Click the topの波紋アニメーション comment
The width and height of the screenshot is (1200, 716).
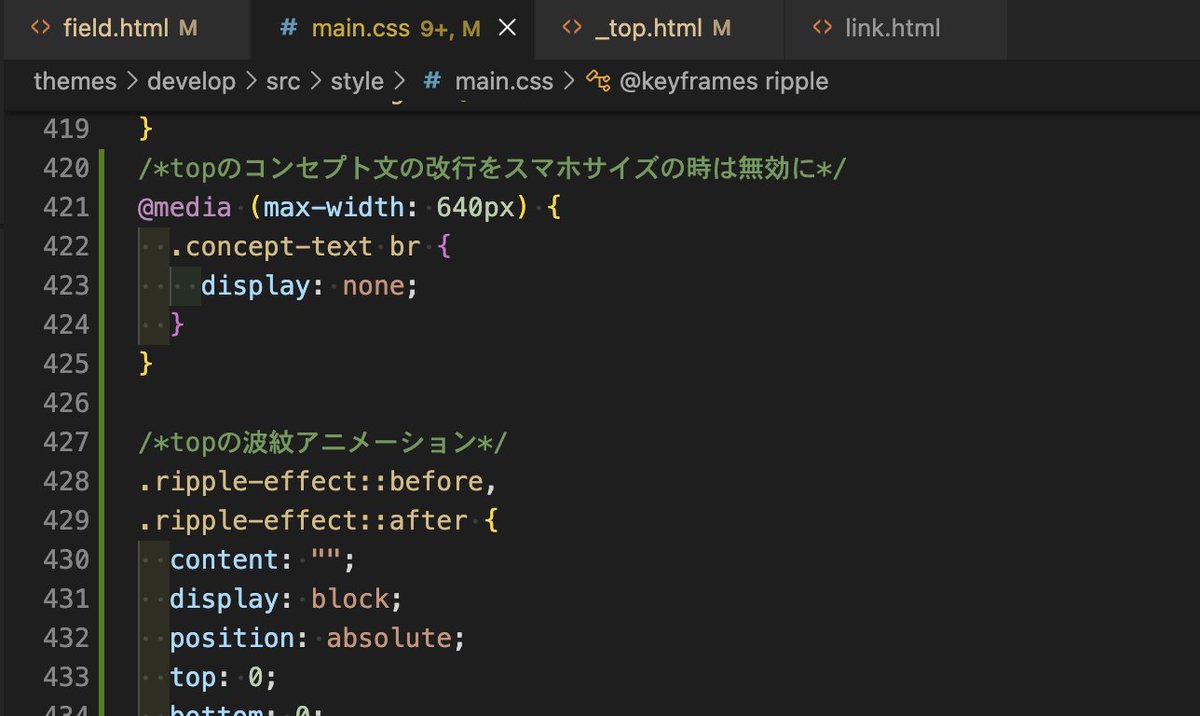[323, 442]
